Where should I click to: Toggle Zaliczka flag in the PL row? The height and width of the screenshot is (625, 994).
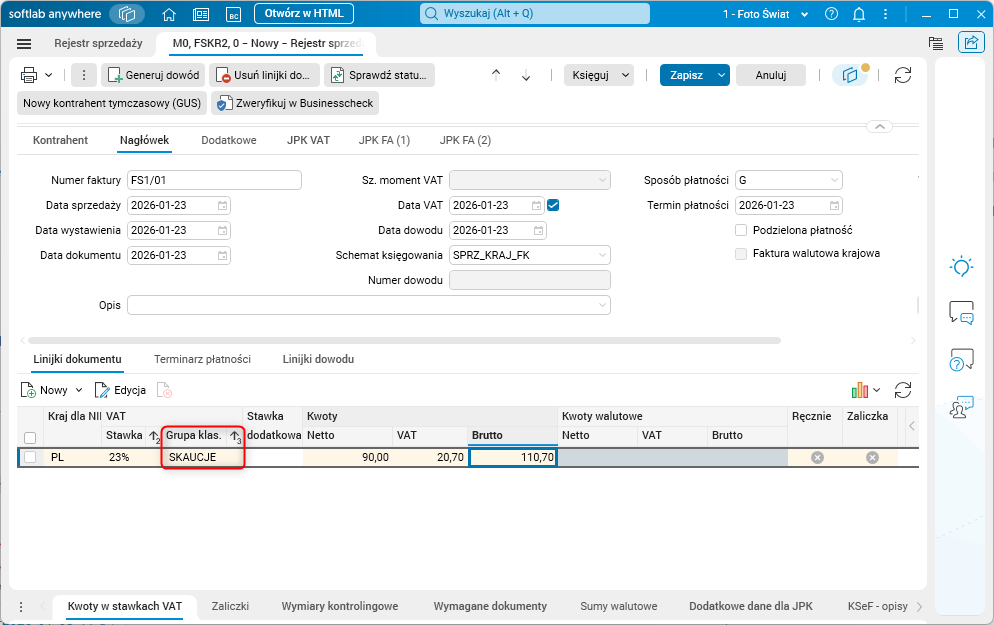coord(872,457)
